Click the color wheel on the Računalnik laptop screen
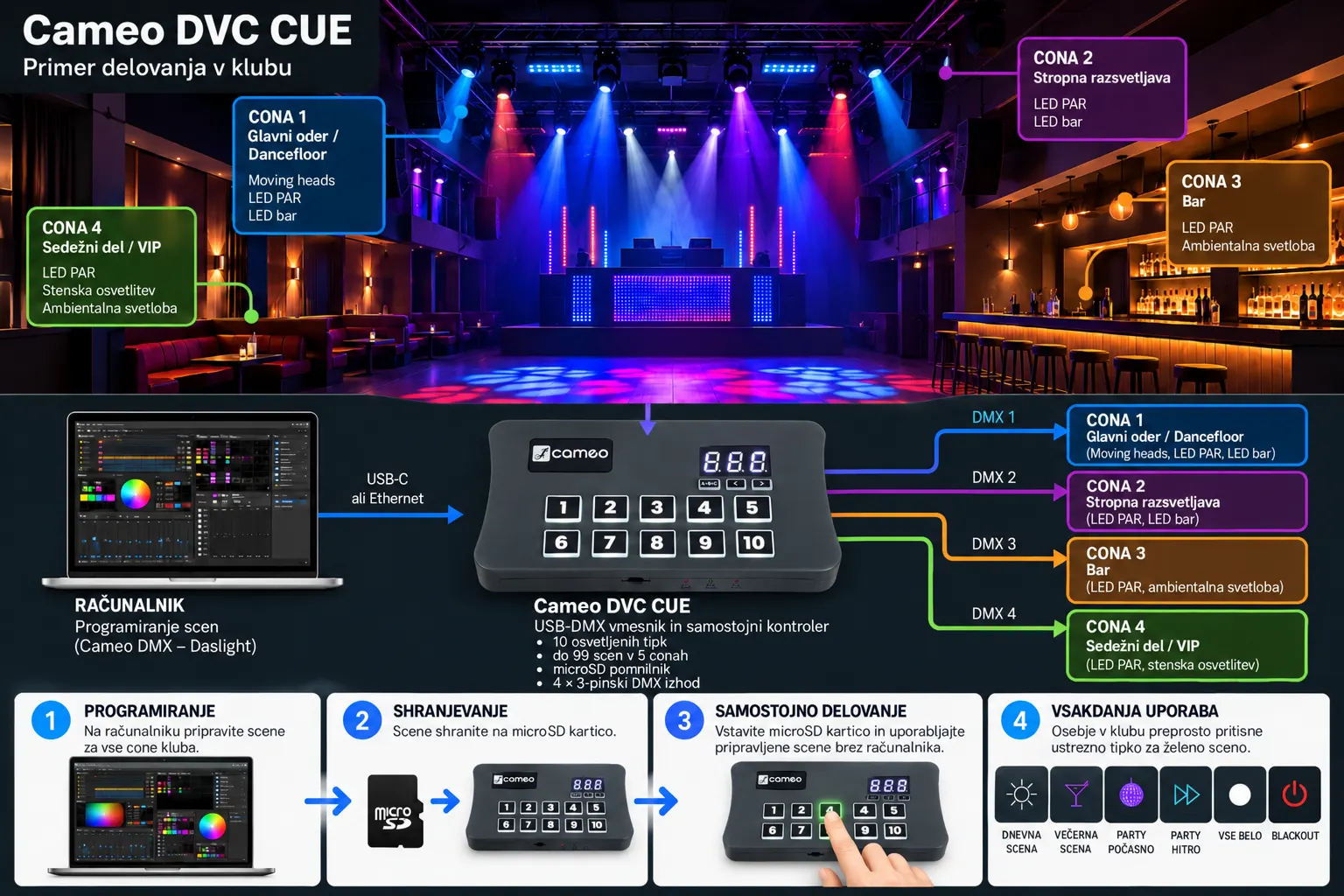This screenshot has height=896, width=1344. 135,493
